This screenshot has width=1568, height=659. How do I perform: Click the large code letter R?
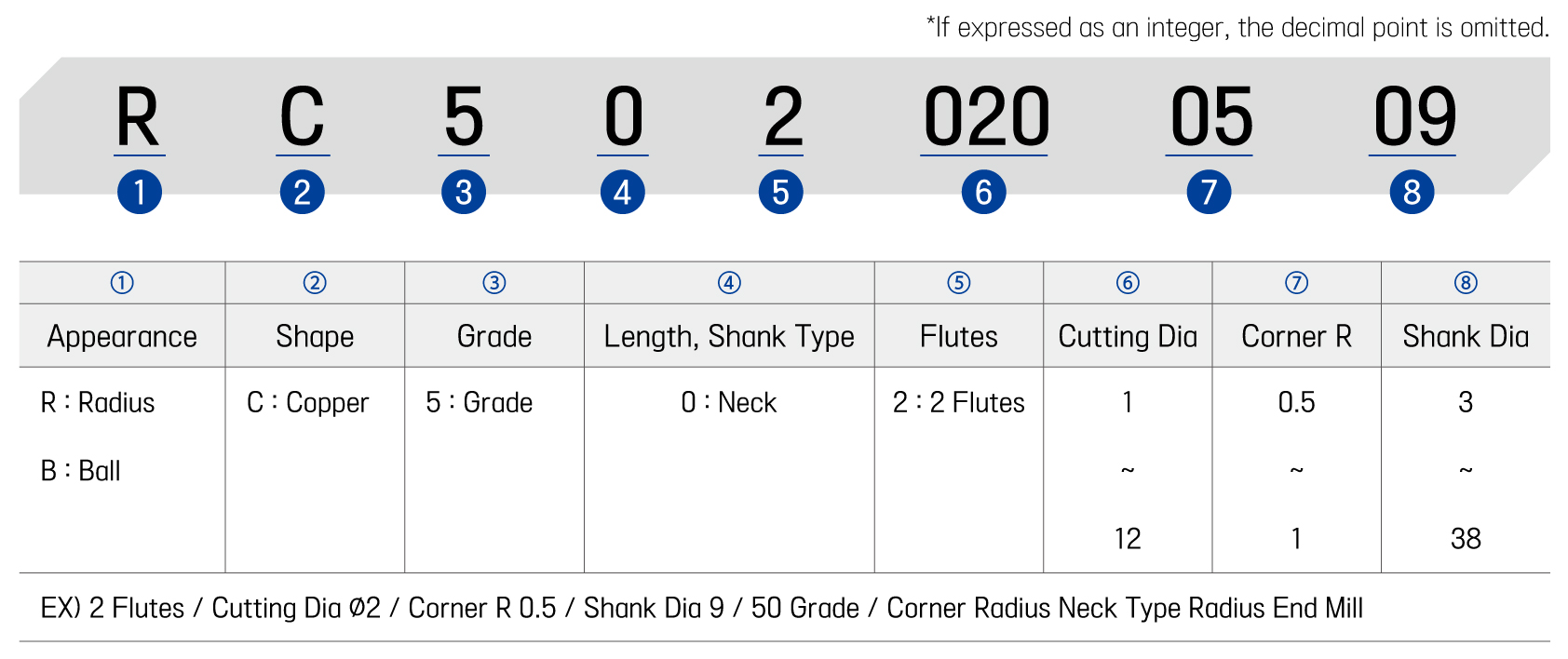click(x=139, y=118)
